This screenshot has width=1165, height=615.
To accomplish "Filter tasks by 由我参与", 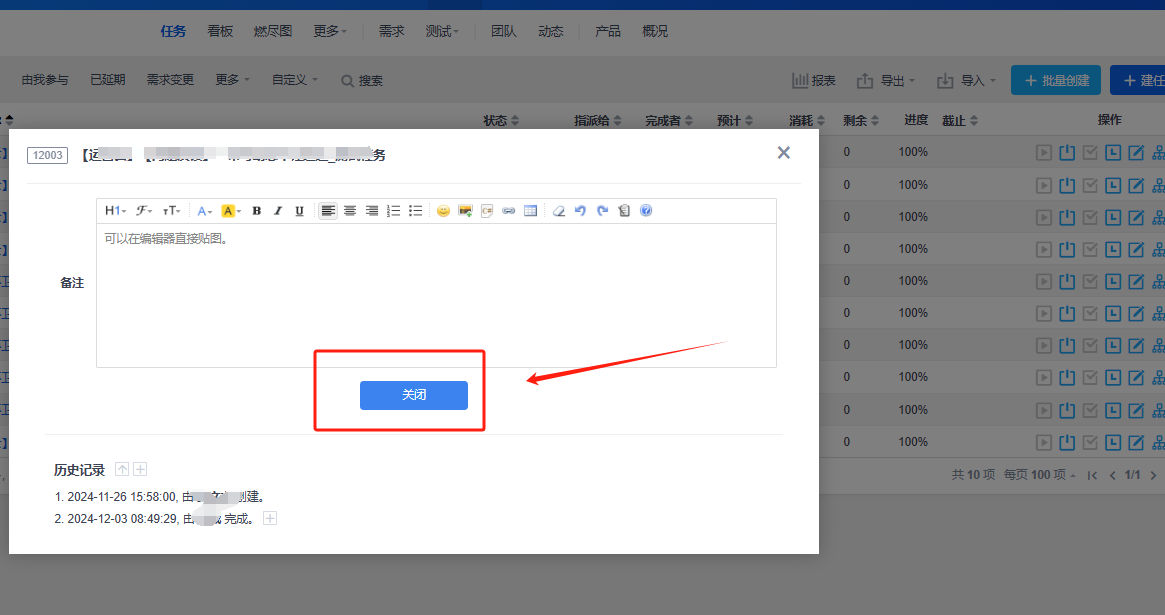I will [45, 79].
